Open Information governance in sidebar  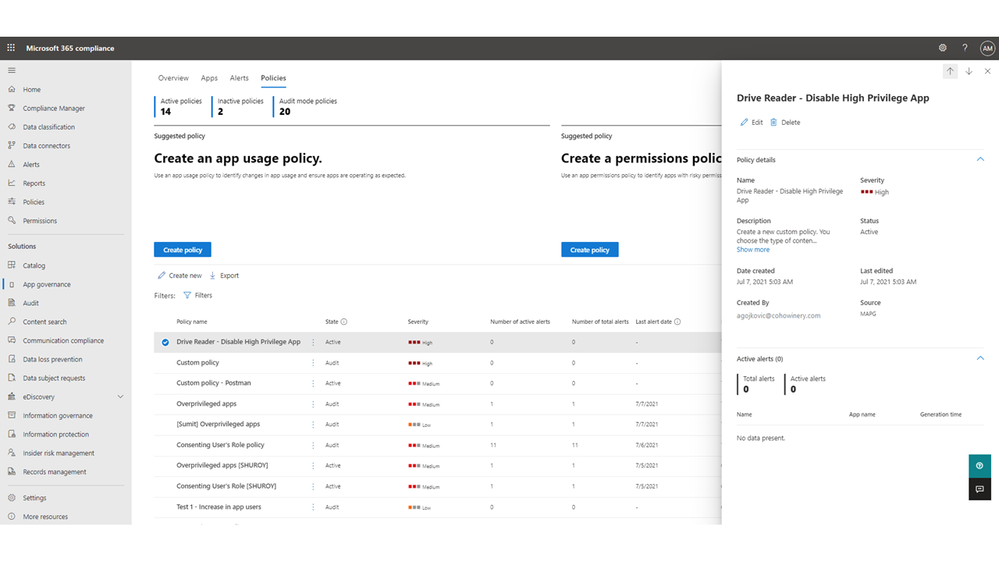[x=57, y=415]
